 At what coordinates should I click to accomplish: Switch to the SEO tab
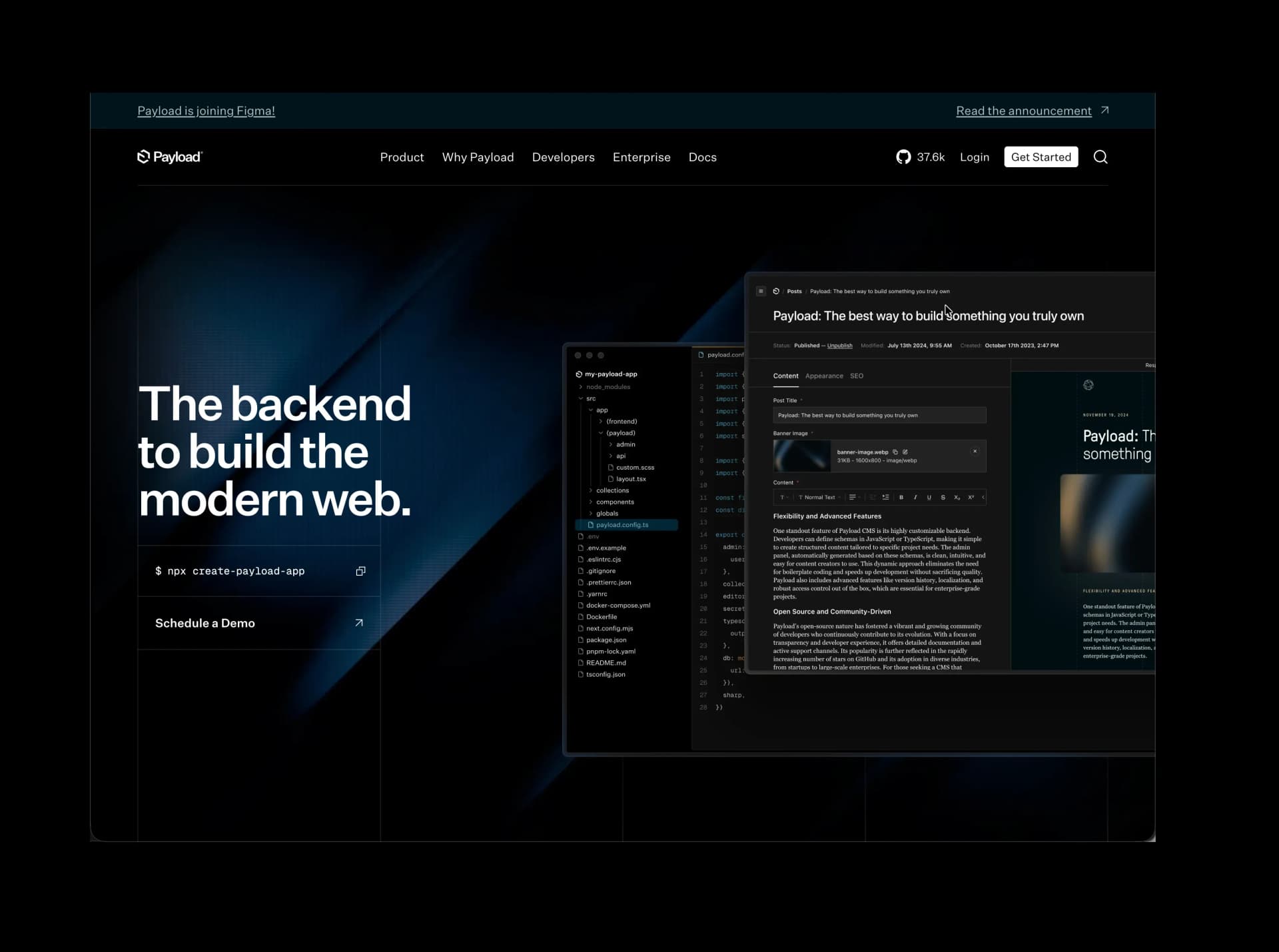point(857,376)
